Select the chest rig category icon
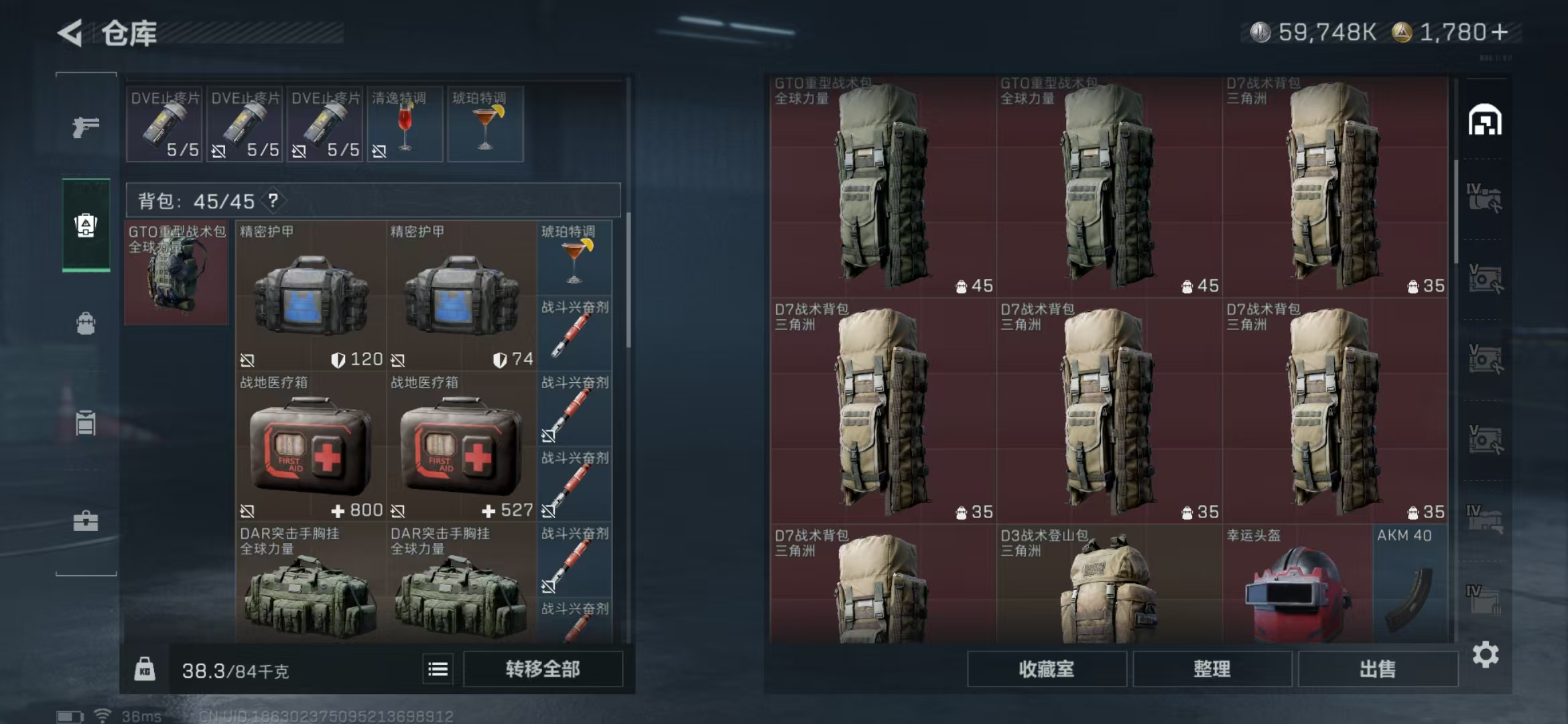1568x724 pixels. [86, 424]
